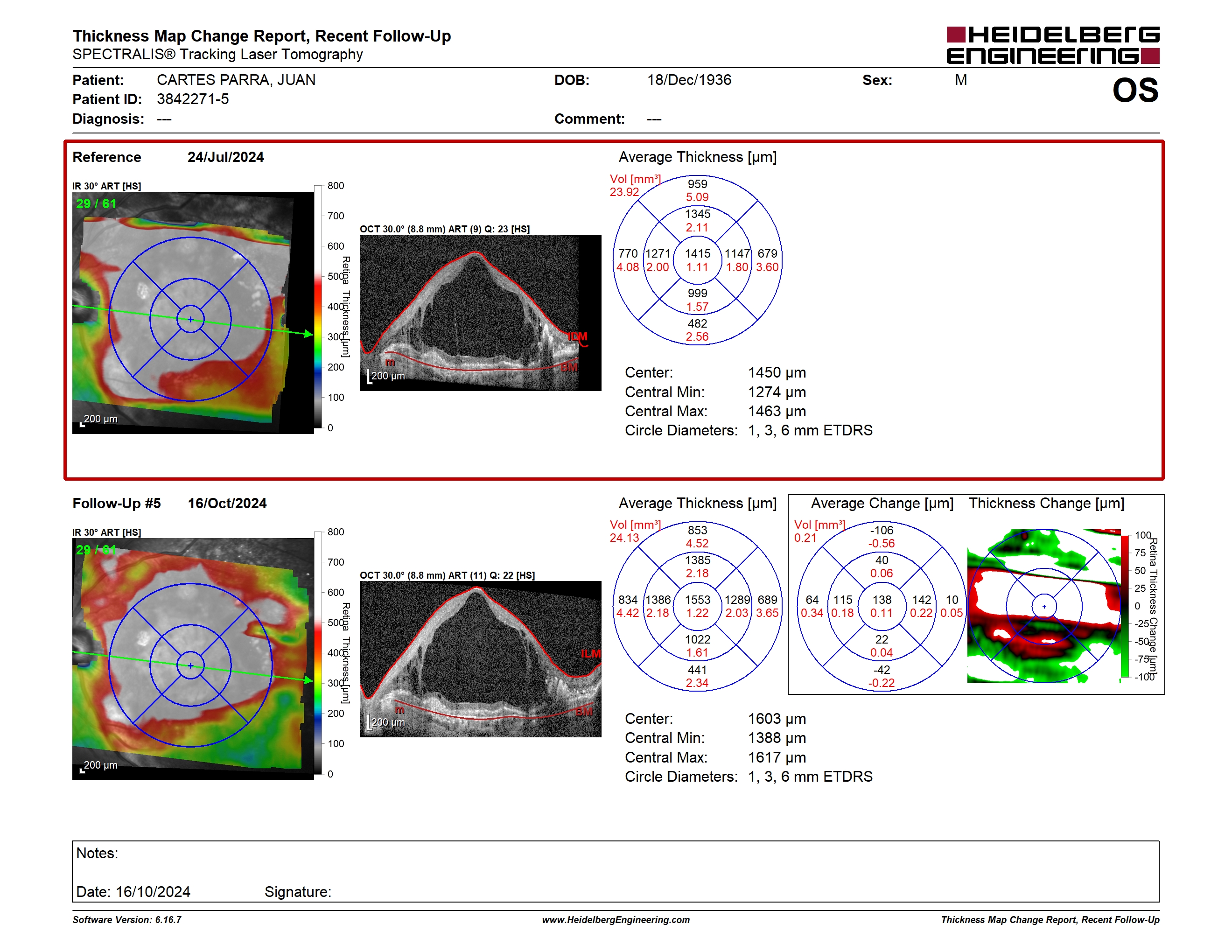
Task: Click the www.HeidelbergEngineering.com link
Action: pyautogui.click(x=616, y=920)
